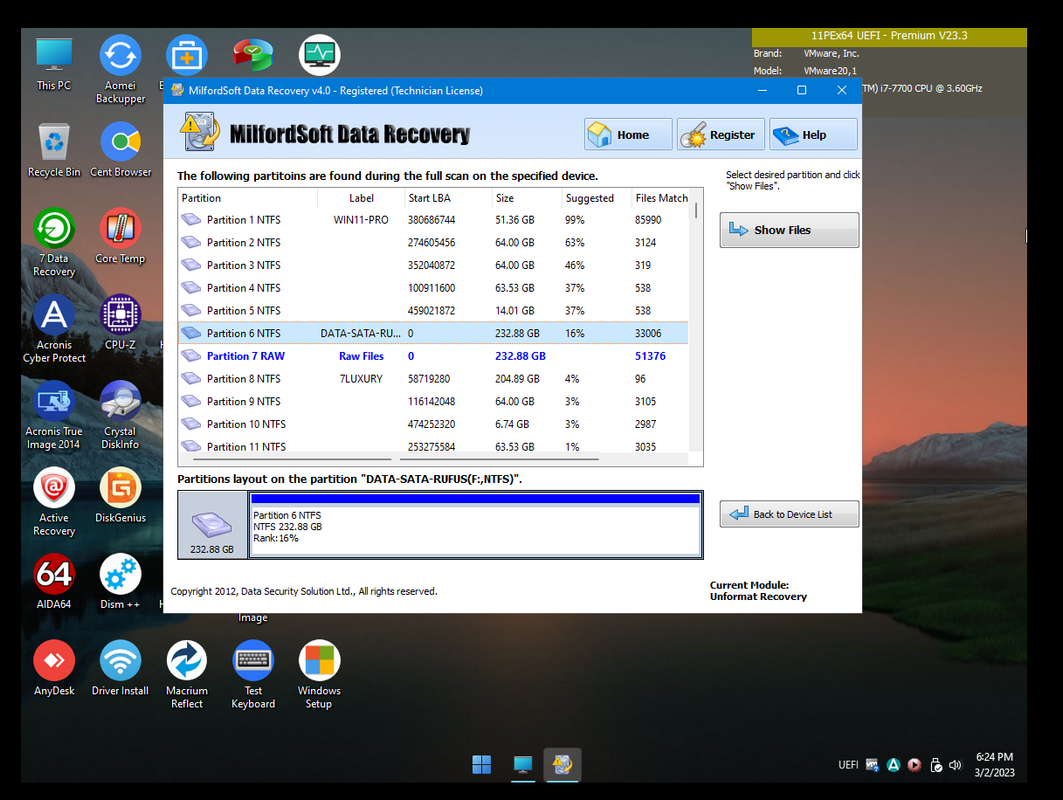
Task: Open Help in Data Recovery
Action: [x=812, y=135]
